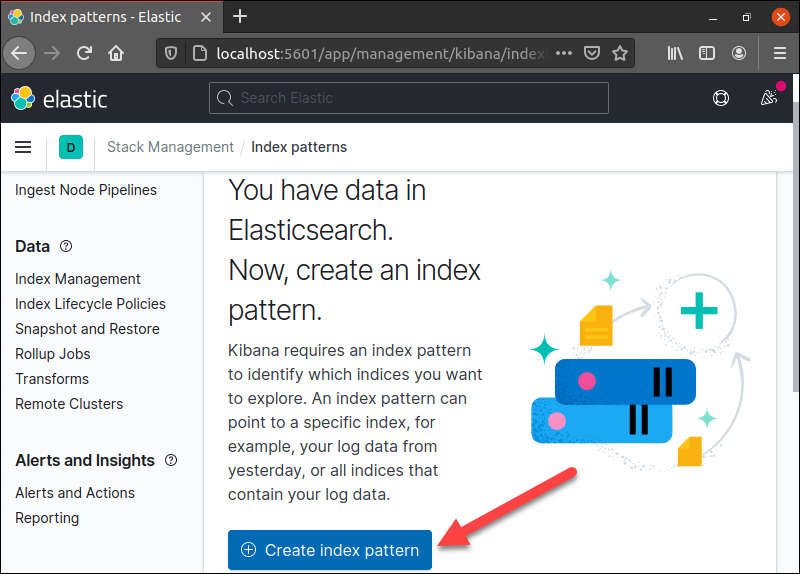Reload the current page
Viewport: 800px width, 574px height.
(84, 53)
